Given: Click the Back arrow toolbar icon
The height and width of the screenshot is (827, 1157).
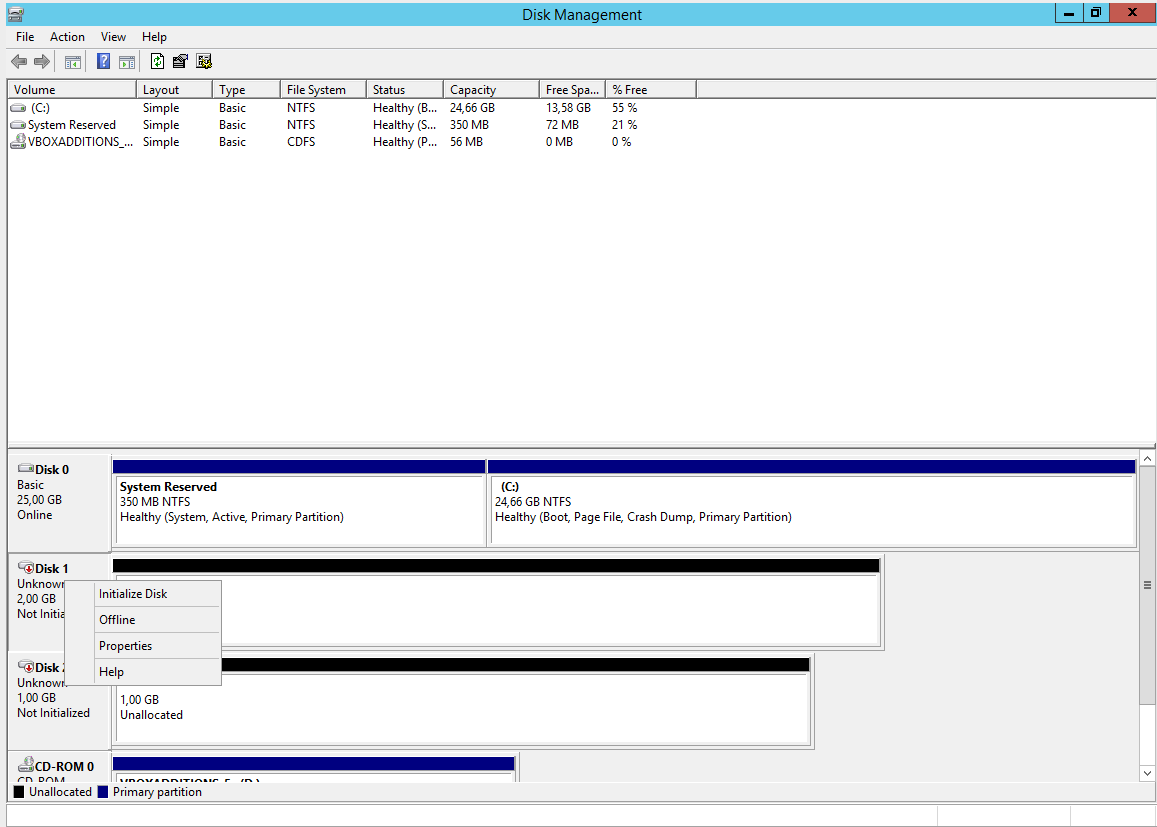Looking at the screenshot, I should [19, 62].
